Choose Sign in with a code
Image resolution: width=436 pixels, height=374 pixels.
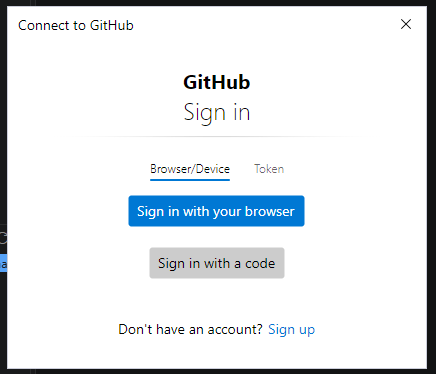click(217, 263)
